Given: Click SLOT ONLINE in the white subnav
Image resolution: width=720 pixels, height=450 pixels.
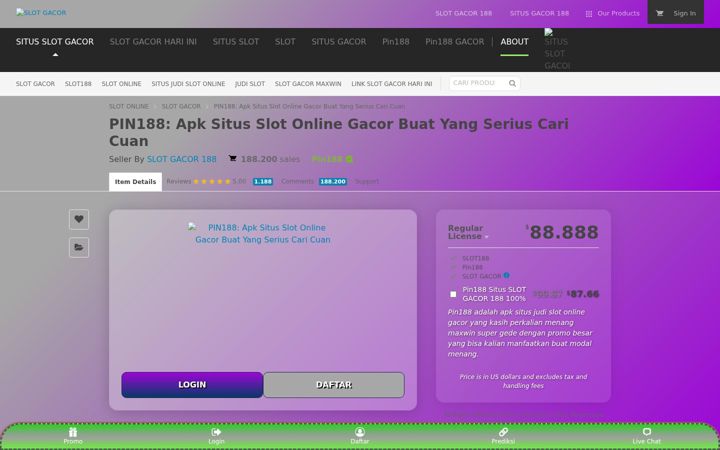Looking at the screenshot, I should (121, 84).
